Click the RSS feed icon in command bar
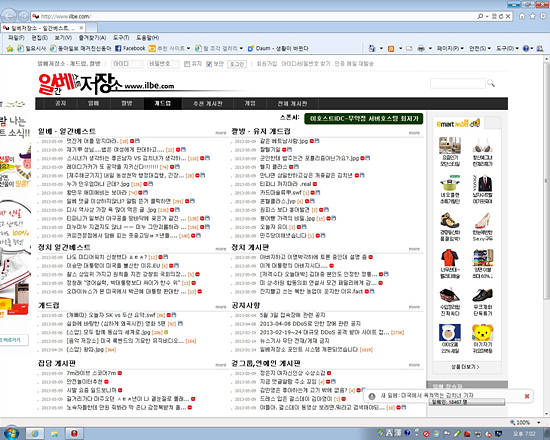Screen dimensions: 550x440 tap(391, 48)
